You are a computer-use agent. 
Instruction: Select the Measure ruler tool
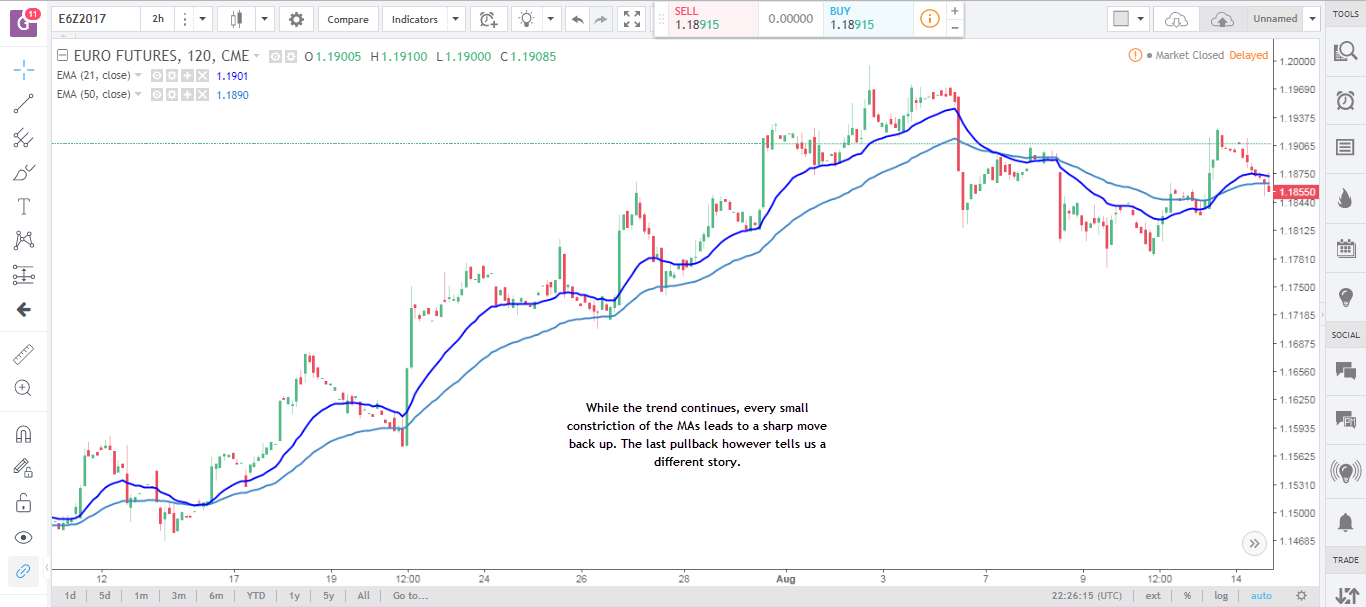(22, 352)
